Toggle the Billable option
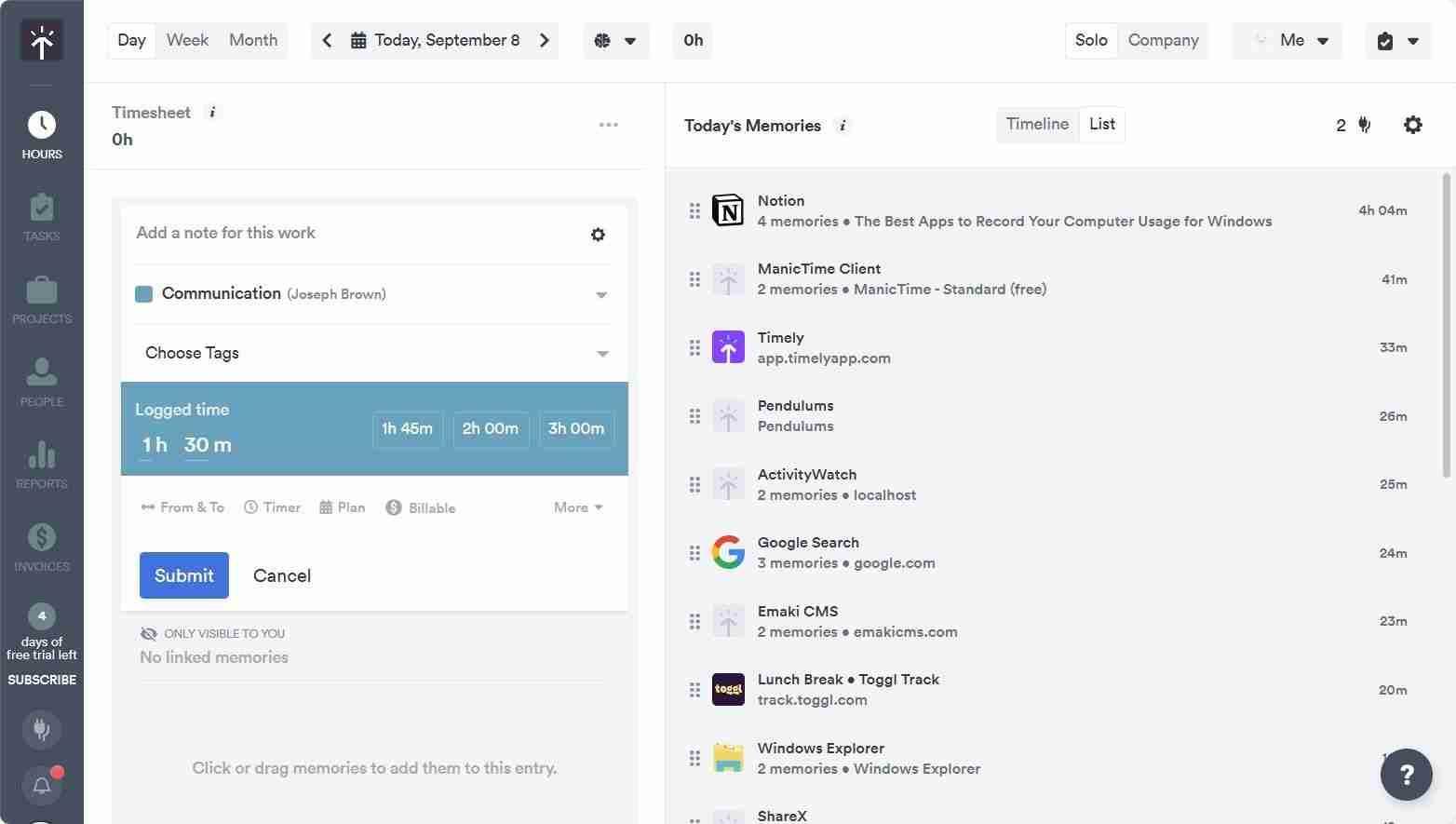 421,507
